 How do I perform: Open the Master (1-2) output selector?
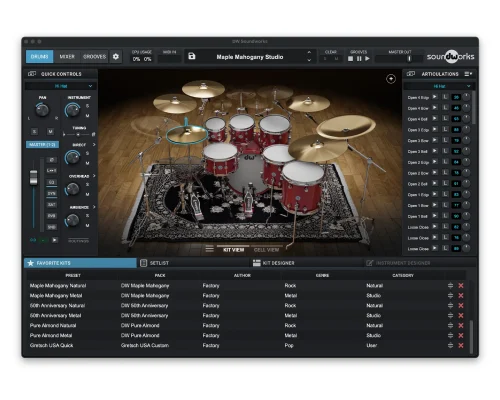pyautogui.click(x=42, y=145)
